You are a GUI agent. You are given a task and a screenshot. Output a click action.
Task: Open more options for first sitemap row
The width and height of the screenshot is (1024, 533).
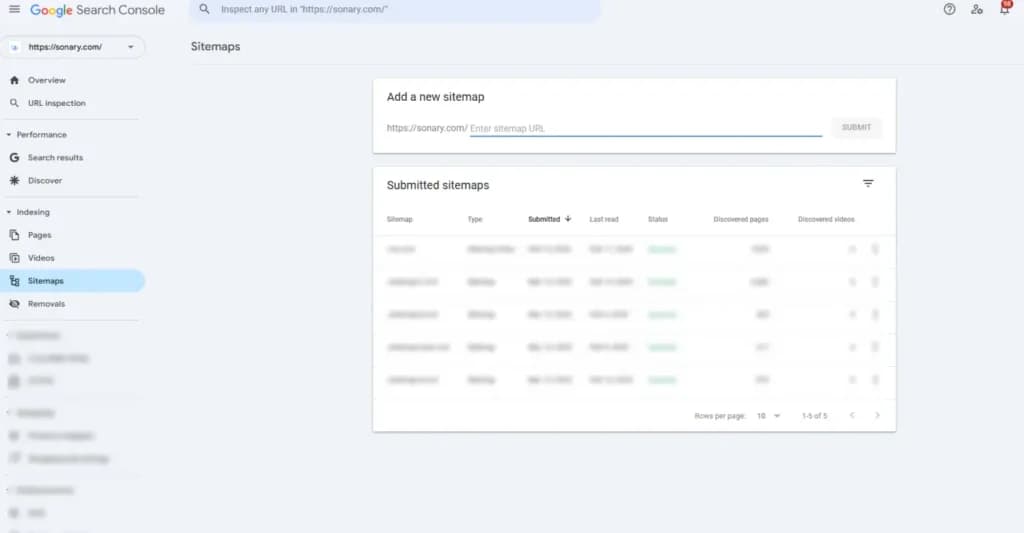(x=875, y=249)
